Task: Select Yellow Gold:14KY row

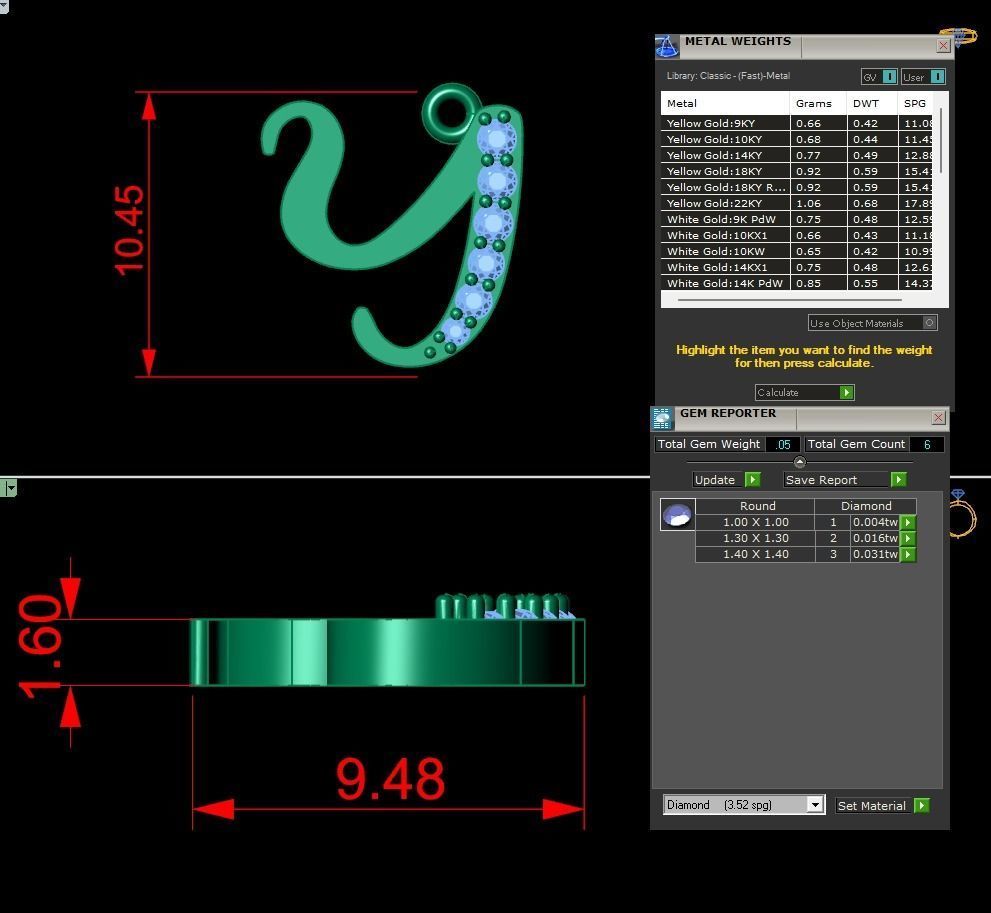Action: pyautogui.click(x=796, y=155)
